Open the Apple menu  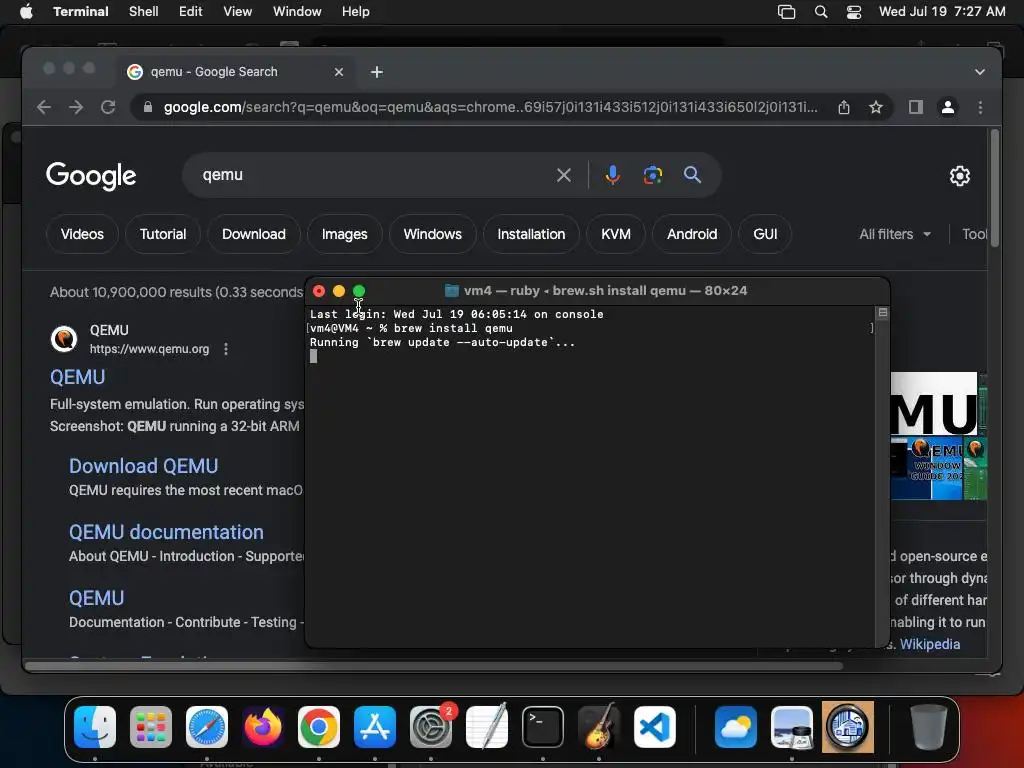point(26,12)
